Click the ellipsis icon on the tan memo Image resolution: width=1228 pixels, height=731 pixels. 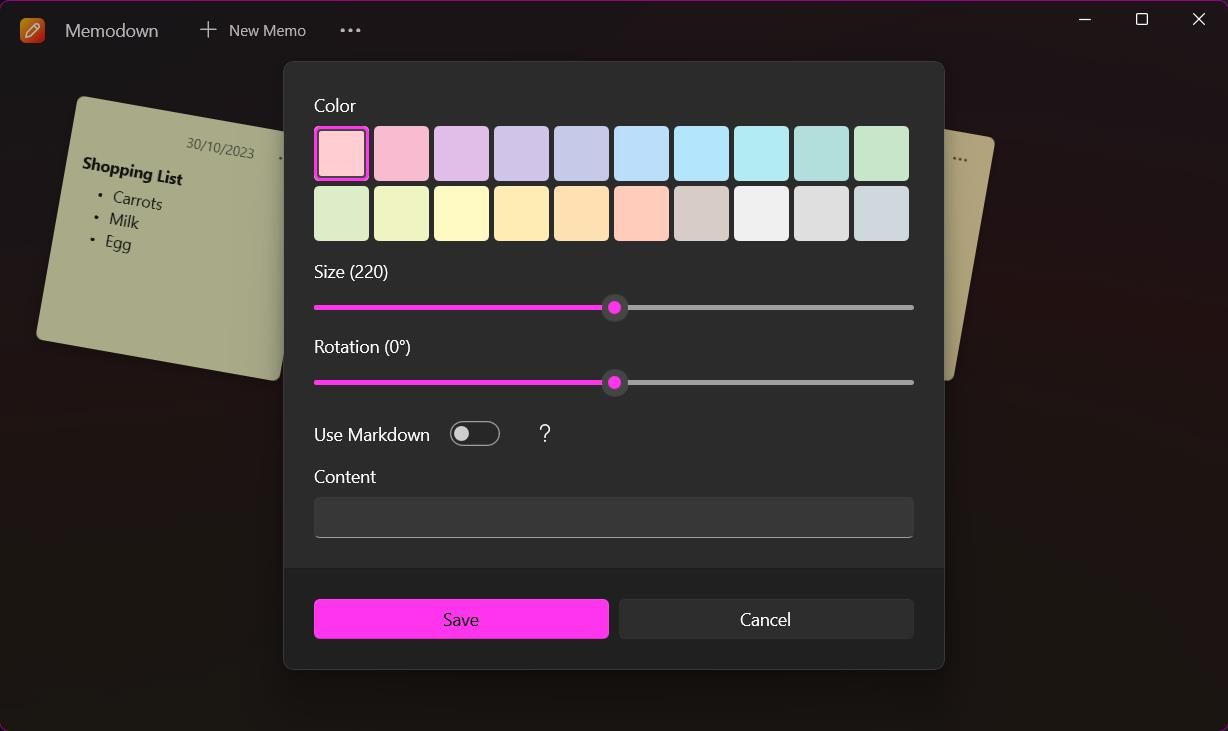coord(959,158)
